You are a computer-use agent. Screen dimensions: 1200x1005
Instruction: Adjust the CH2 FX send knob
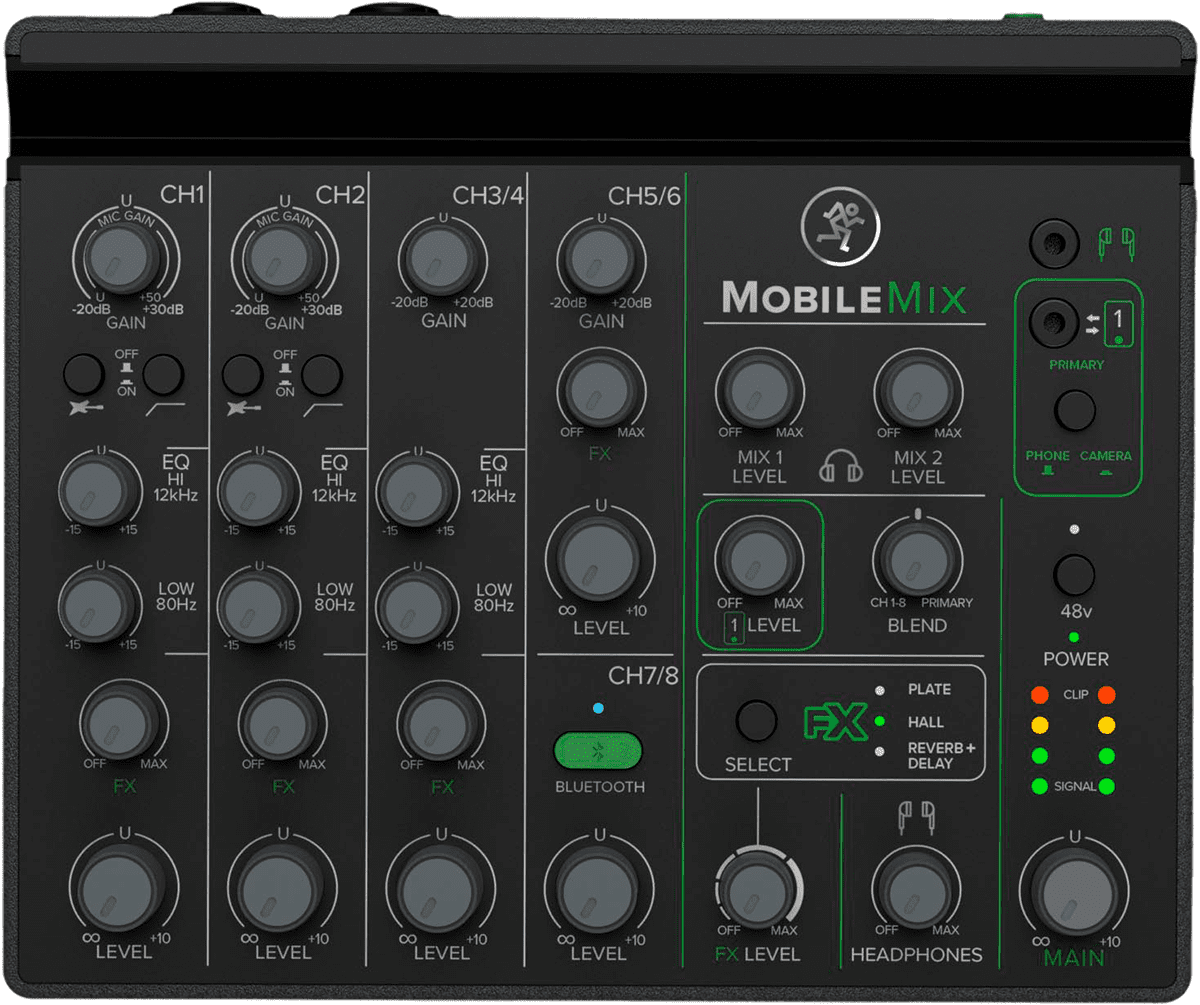[x=282, y=724]
